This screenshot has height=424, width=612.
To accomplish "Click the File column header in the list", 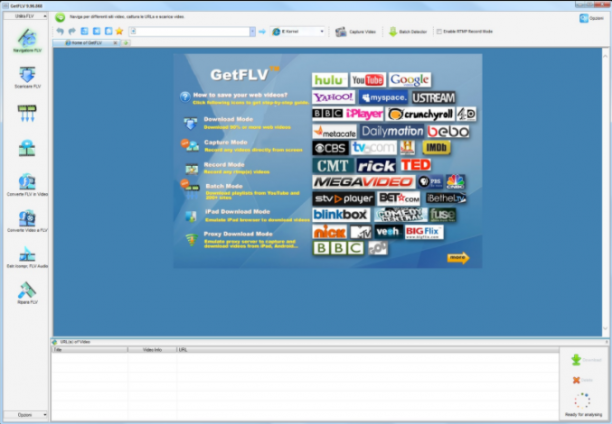I will point(90,350).
